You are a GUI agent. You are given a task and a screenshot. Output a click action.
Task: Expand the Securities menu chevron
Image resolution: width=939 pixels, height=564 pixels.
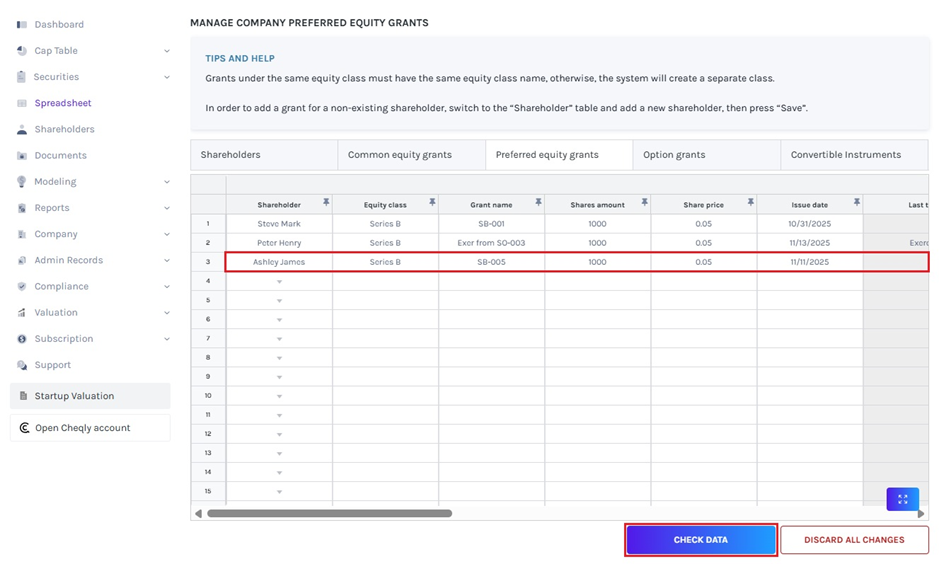tap(166, 77)
